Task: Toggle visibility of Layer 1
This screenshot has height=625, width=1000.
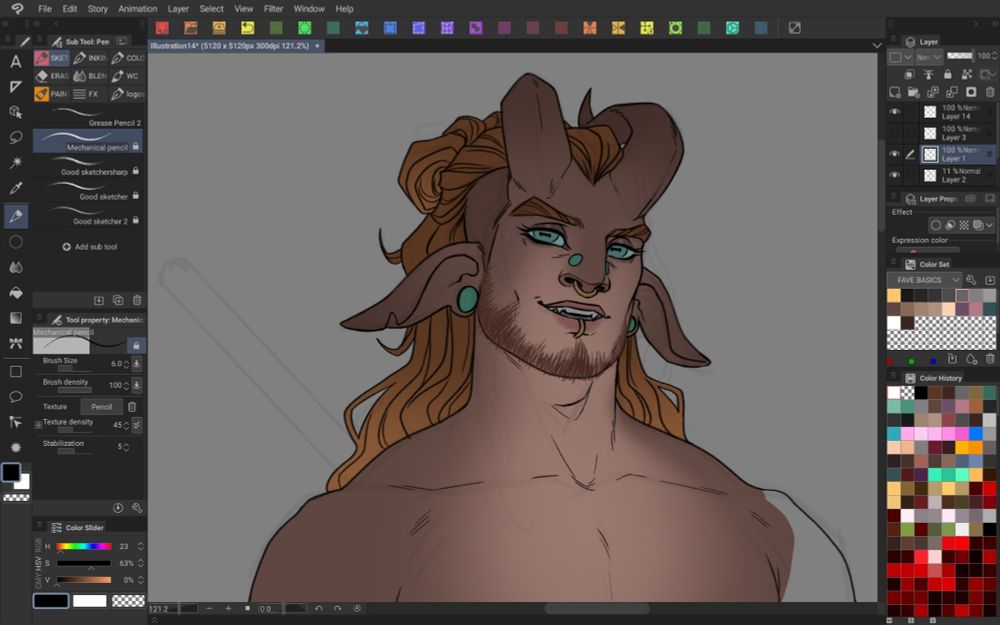Action: click(x=895, y=154)
